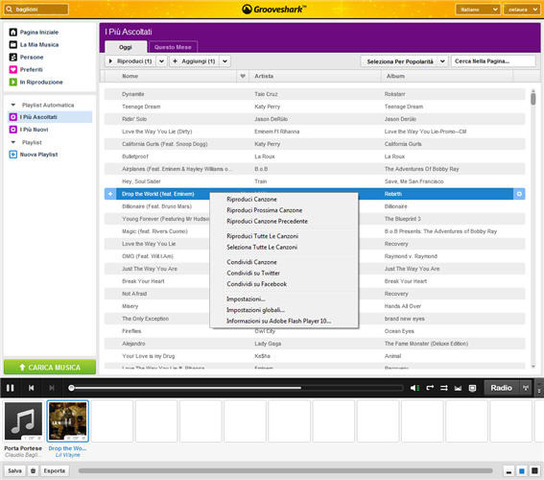
Task: Click the Cerca Nella Pagina search field
Action: pyautogui.click(x=493, y=61)
